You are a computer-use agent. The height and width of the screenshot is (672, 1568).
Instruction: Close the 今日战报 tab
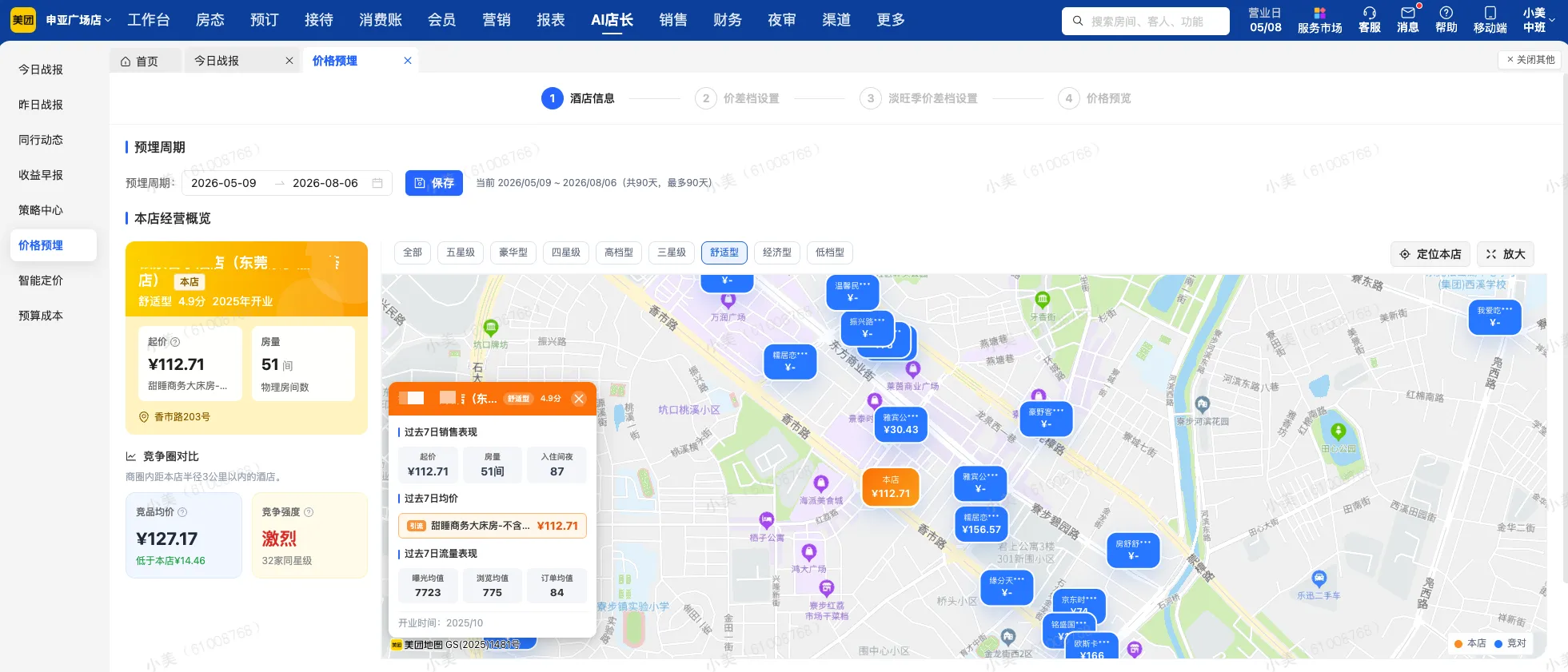pyautogui.click(x=289, y=61)
